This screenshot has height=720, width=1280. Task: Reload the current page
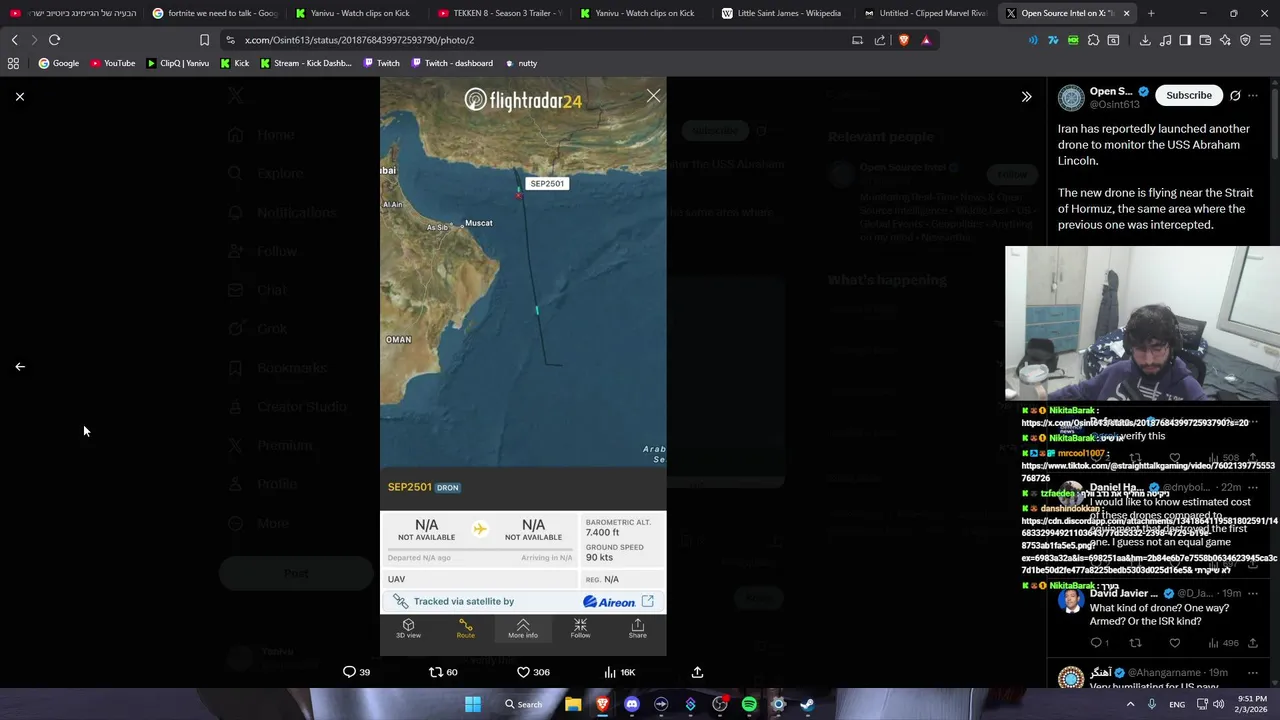tap(54, 40)
